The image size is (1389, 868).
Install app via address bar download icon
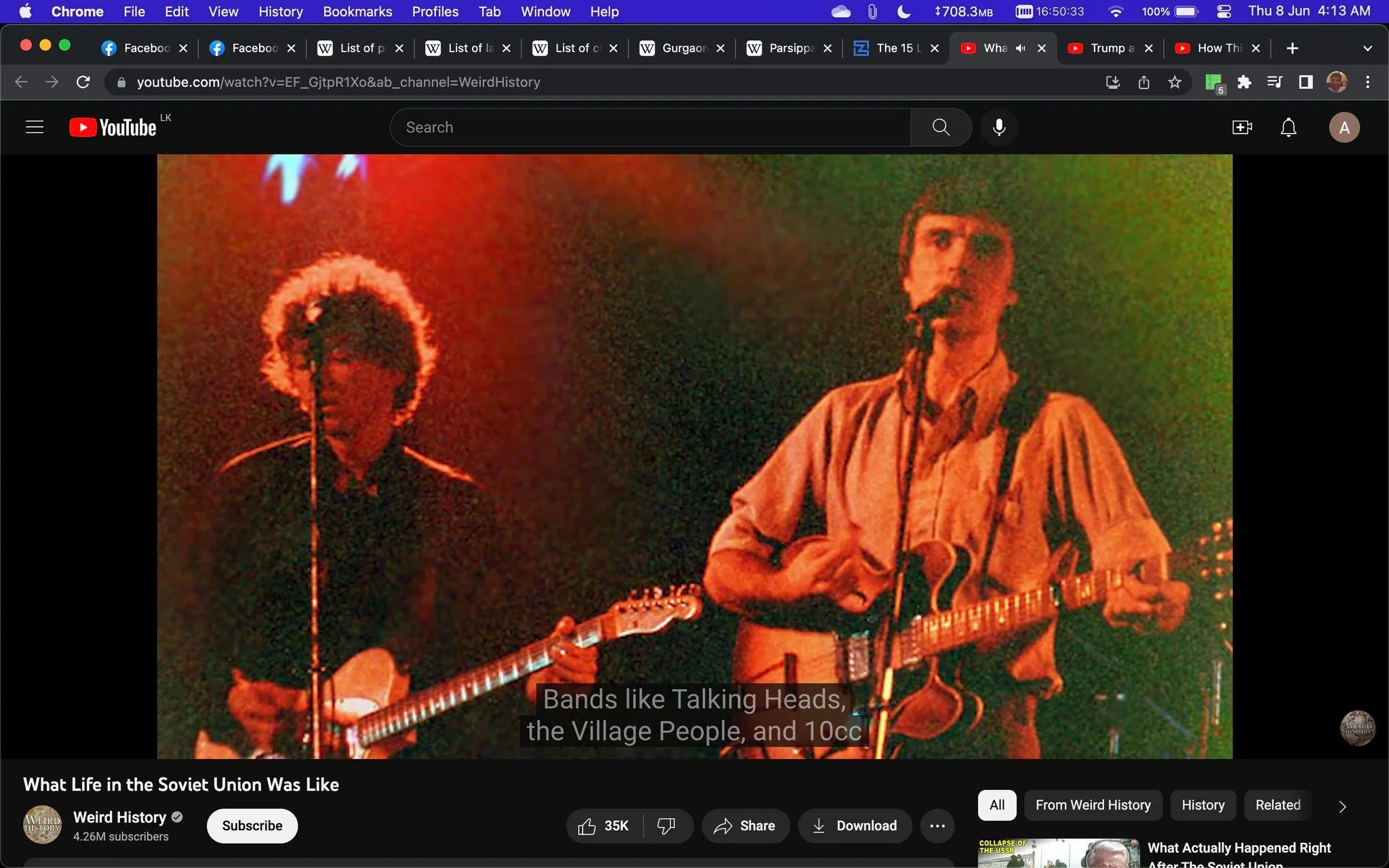coord(1112,82)
